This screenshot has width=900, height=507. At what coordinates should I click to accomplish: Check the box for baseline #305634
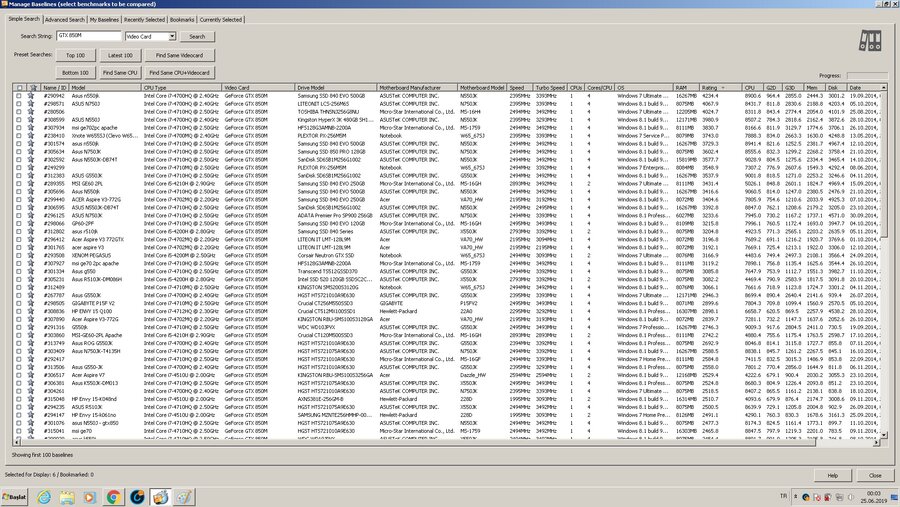point(19,152)
